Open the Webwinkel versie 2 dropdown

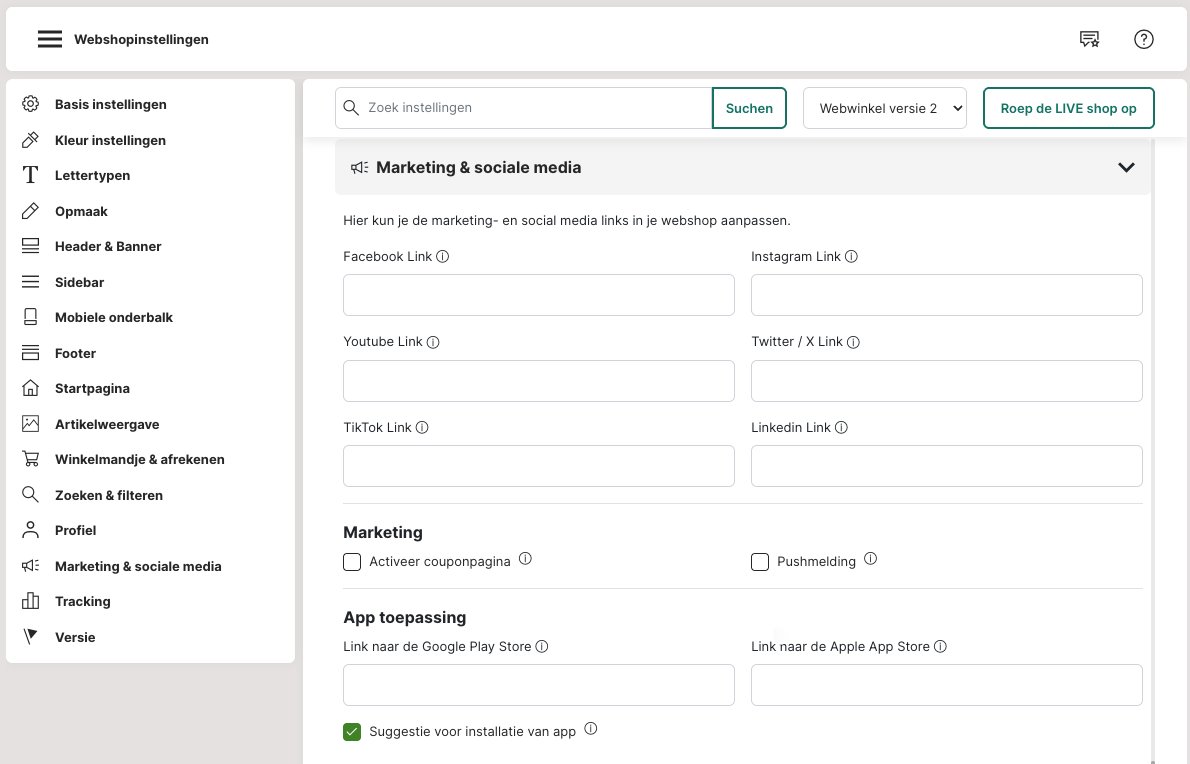(x=885, y=108)
